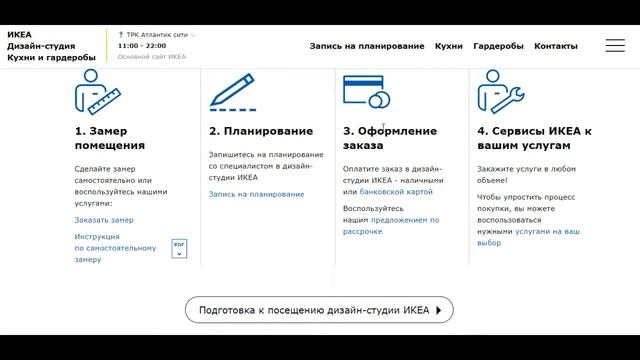Click the 1. Замер помещения heading

click(x=110, y=138)
